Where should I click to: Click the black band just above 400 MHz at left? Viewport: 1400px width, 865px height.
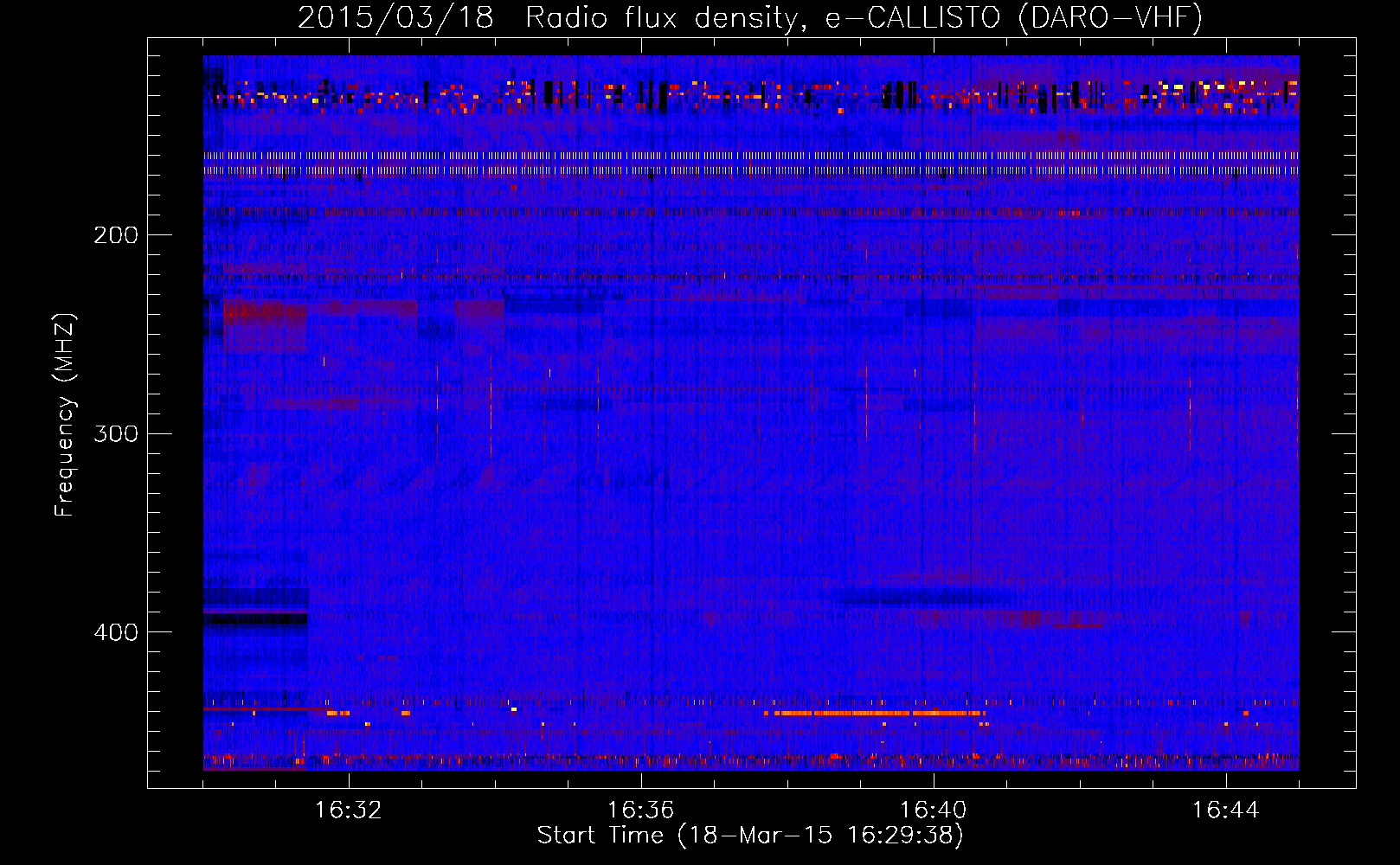click(x=256, y=618)
